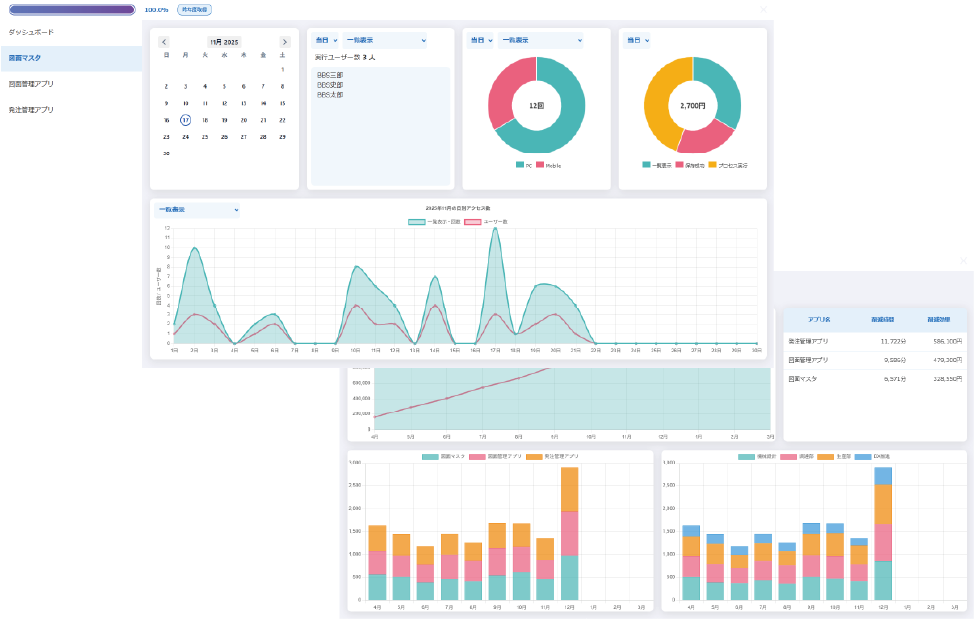Go to next month in calendar

pos(285,42)
